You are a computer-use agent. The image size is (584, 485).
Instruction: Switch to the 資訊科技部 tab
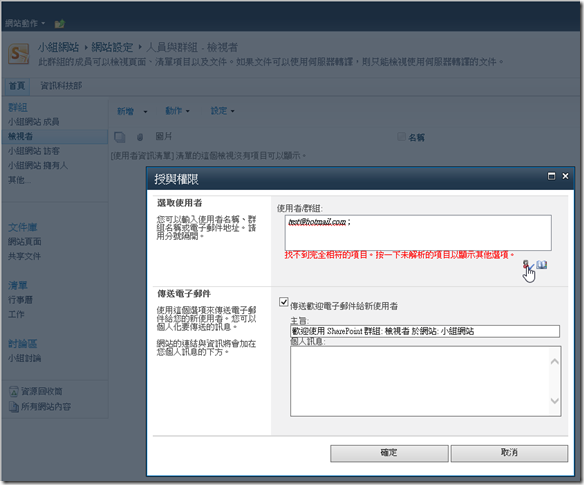tap(61, 86)
